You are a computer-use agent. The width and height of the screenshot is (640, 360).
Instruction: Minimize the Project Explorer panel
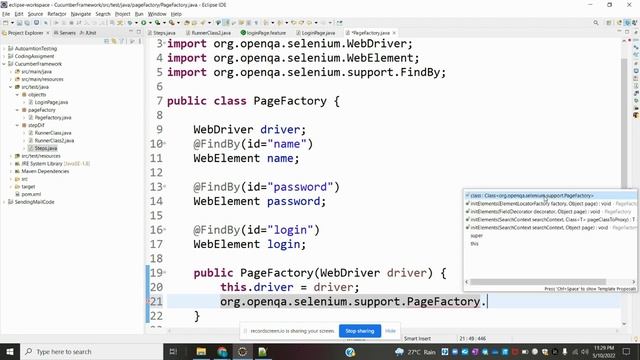[x=131, y=32]
